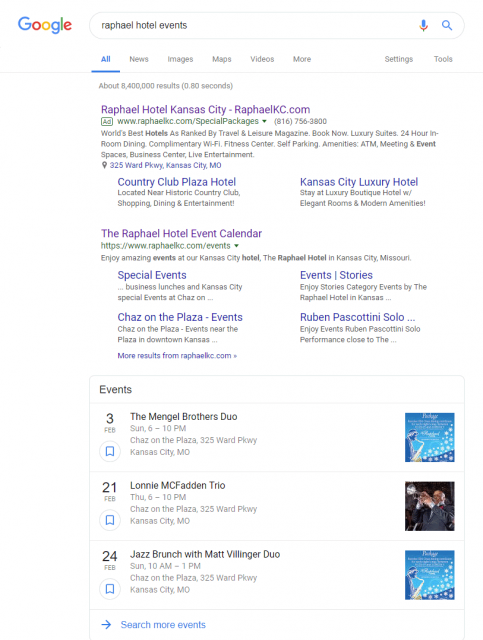Image resolution: width=483 pixels, height=640 pixels.
Task: Click the blue search magnifier icon
Action: [x=447, y=25]
